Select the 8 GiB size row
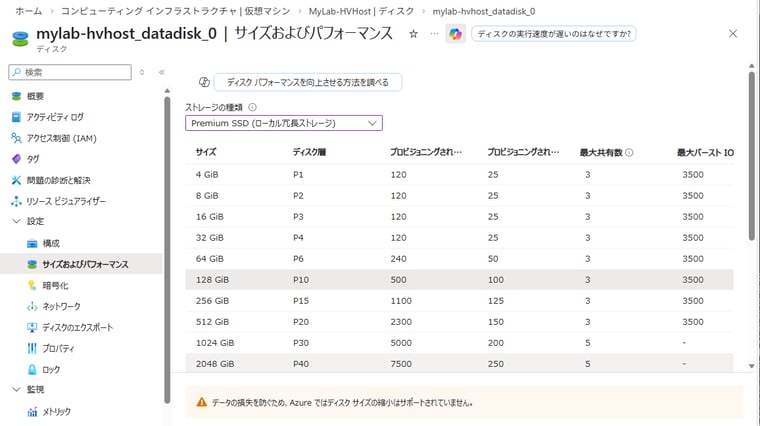760x426 pixels. (x=459, y=196)
